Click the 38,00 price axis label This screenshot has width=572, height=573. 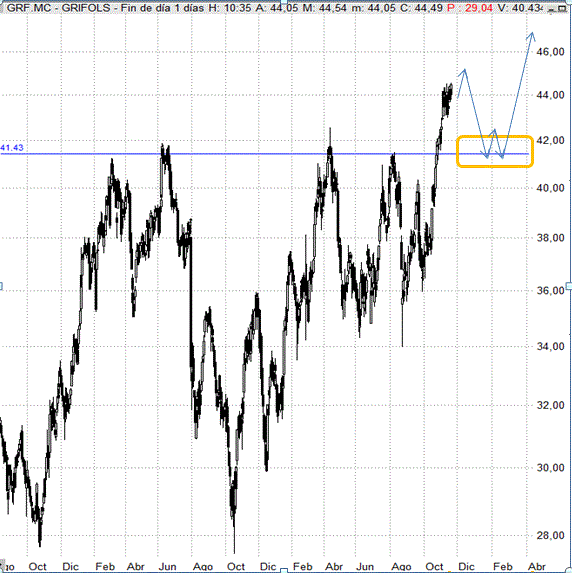550,238
